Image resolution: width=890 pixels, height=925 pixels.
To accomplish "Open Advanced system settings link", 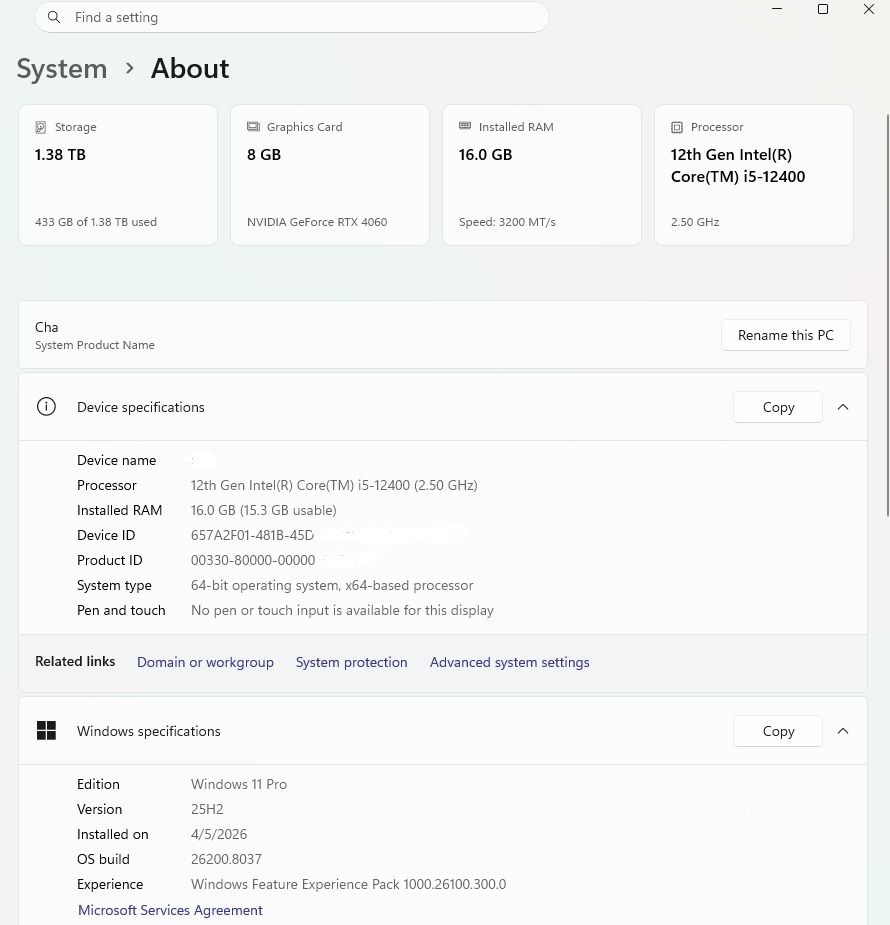I will point(510,662).
